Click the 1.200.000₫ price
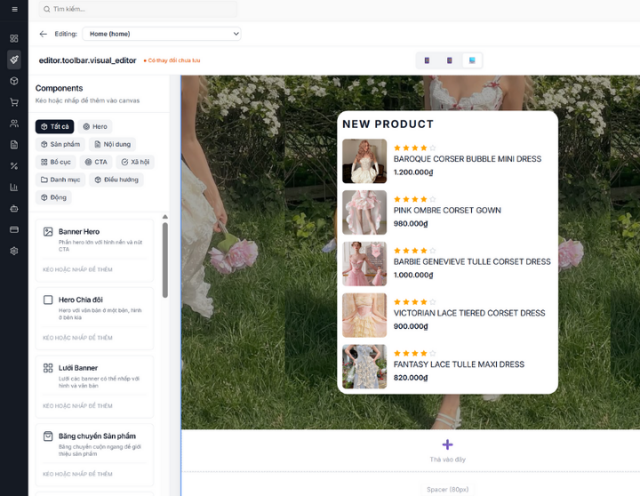The height and width of the screenshot is (497, 641). (x=413, y=172)
